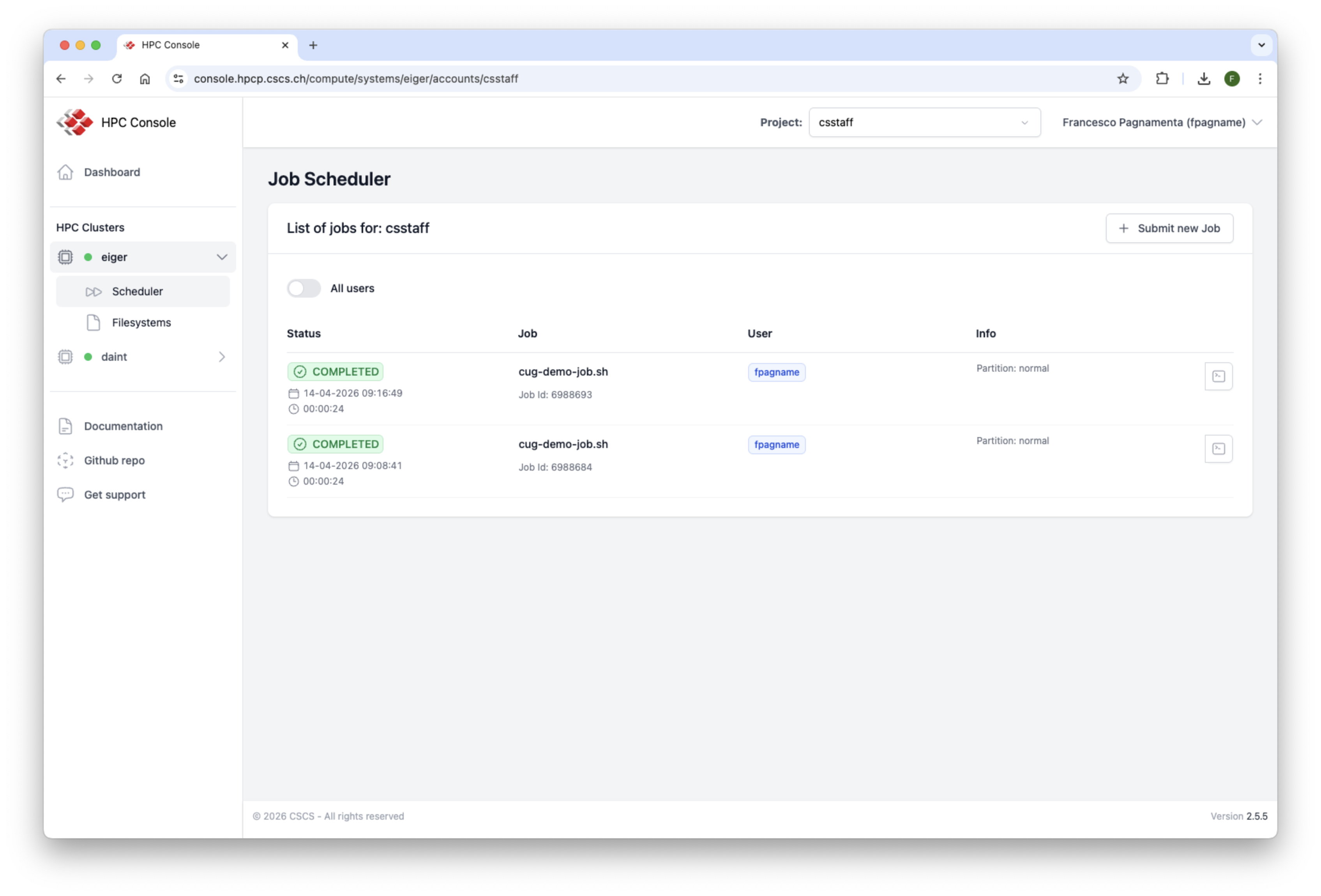1321x896 pixels.
Task: Select the Dashboard sidebar item
Action: pos(111,172)
